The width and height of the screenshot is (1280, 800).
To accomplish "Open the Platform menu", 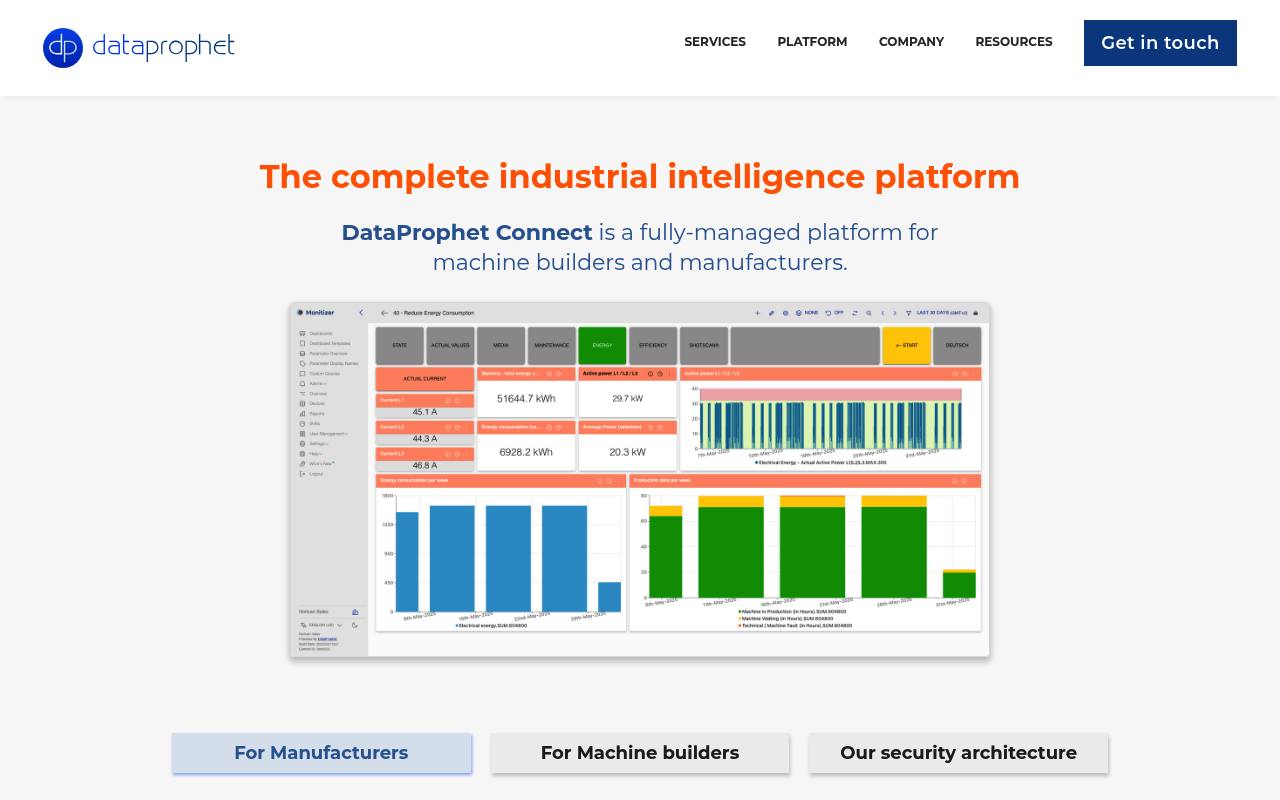I will (x=812, y=42).
